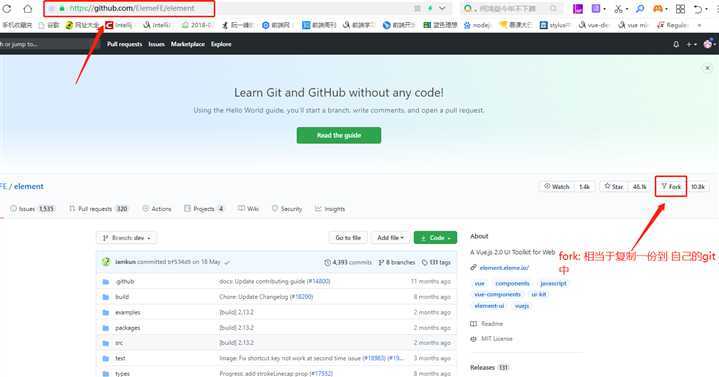719x377 pixels.
Task: Open the 10.2k forks count
Action: tap(697, 187)
